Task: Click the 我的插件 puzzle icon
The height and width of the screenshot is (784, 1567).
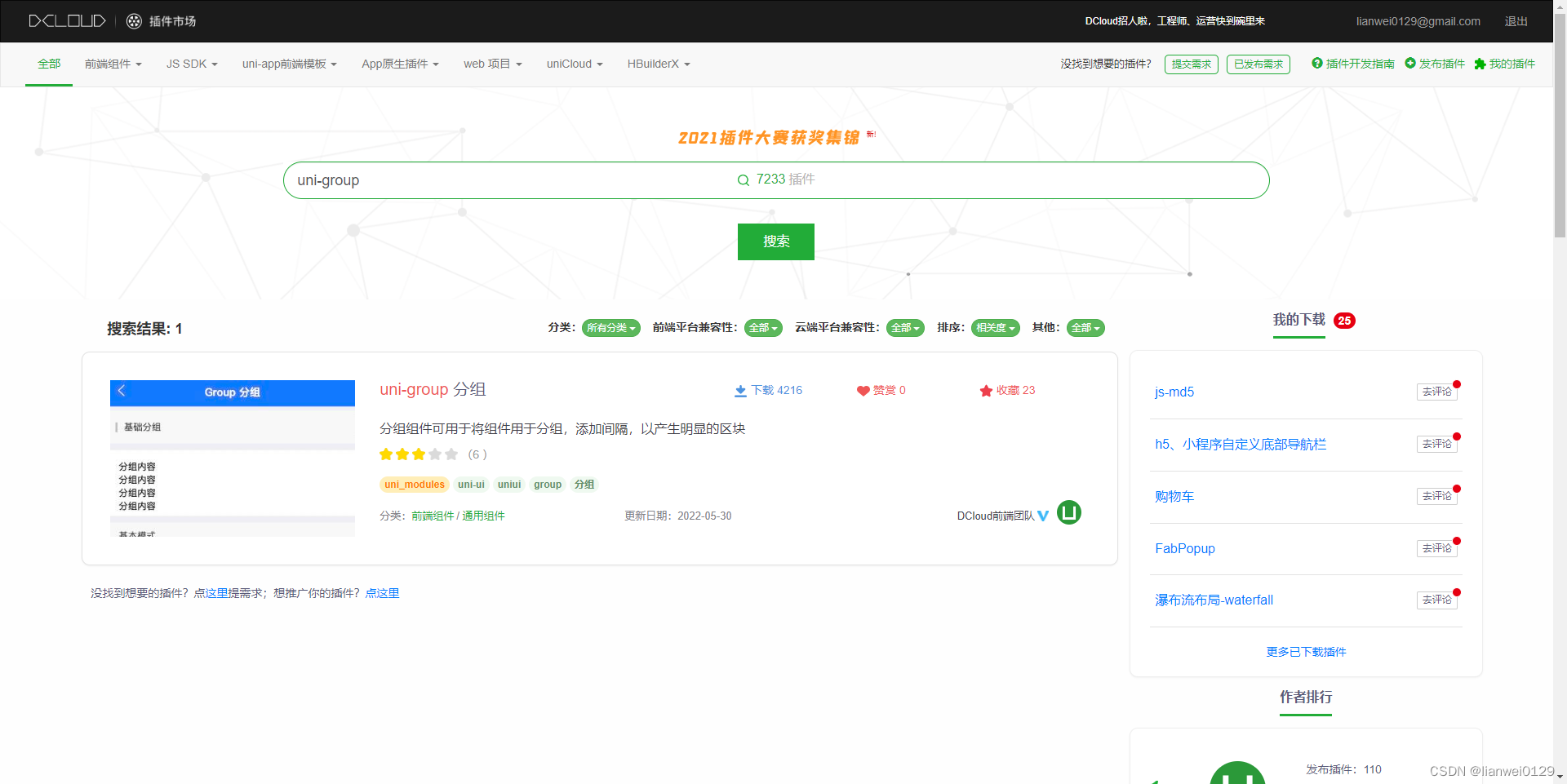Action: click(x=1480, y=64)
